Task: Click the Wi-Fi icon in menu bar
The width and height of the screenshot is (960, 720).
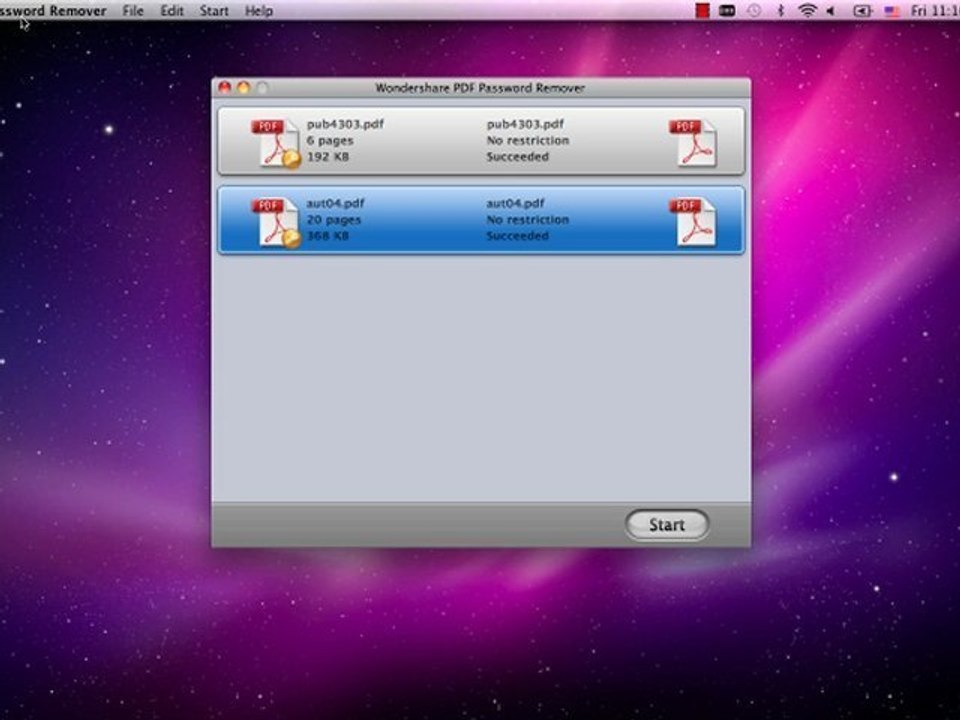Action: tap(808, 10)
